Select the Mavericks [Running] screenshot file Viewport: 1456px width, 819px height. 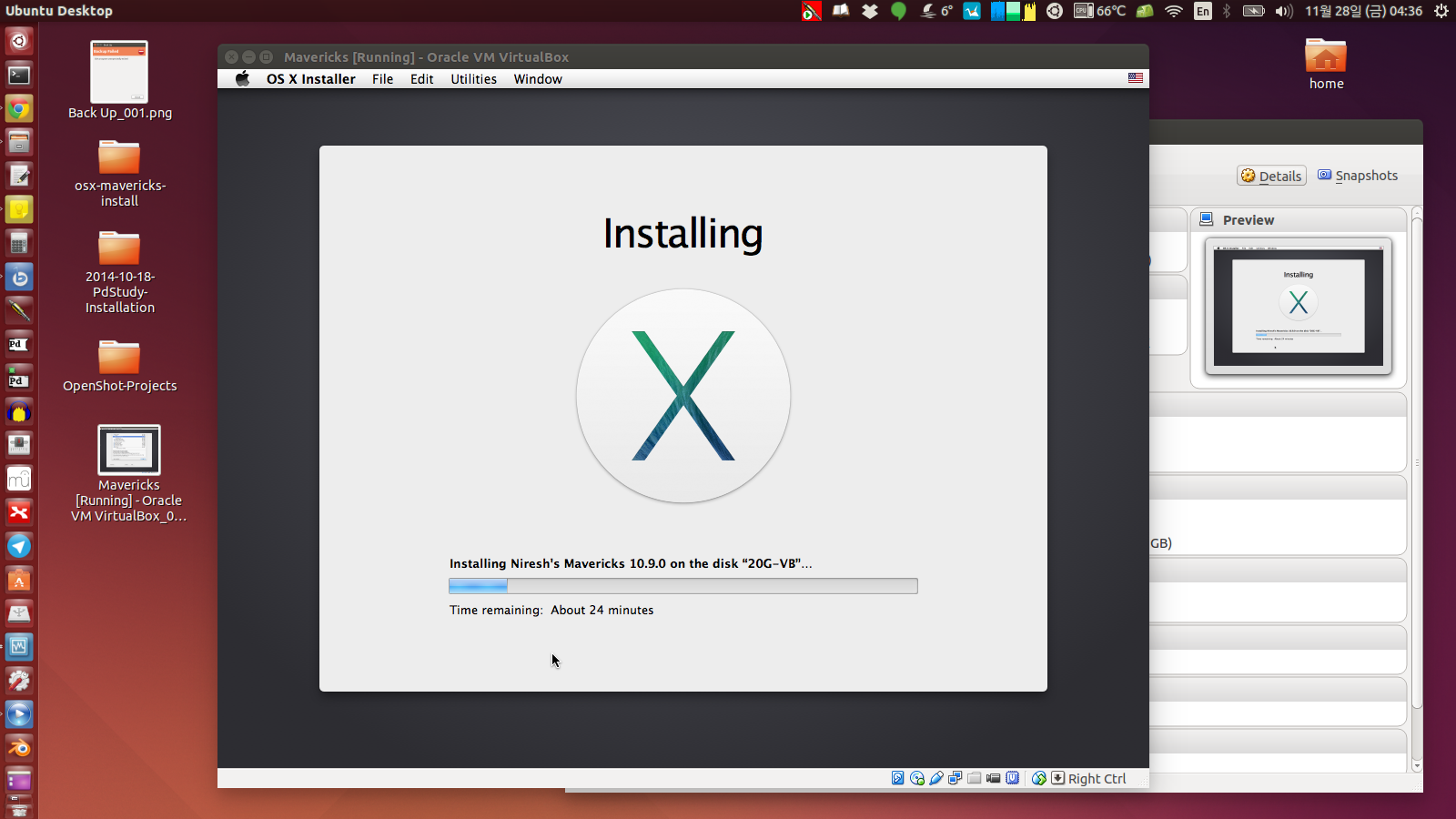tap(128, 474)
